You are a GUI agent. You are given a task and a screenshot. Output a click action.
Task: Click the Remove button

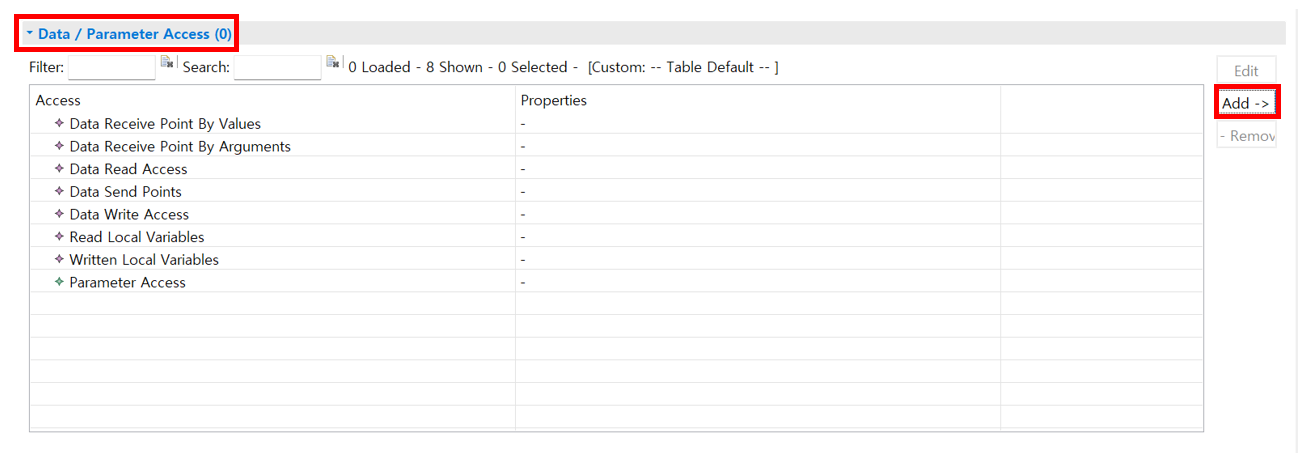[x=1246, y=136]
